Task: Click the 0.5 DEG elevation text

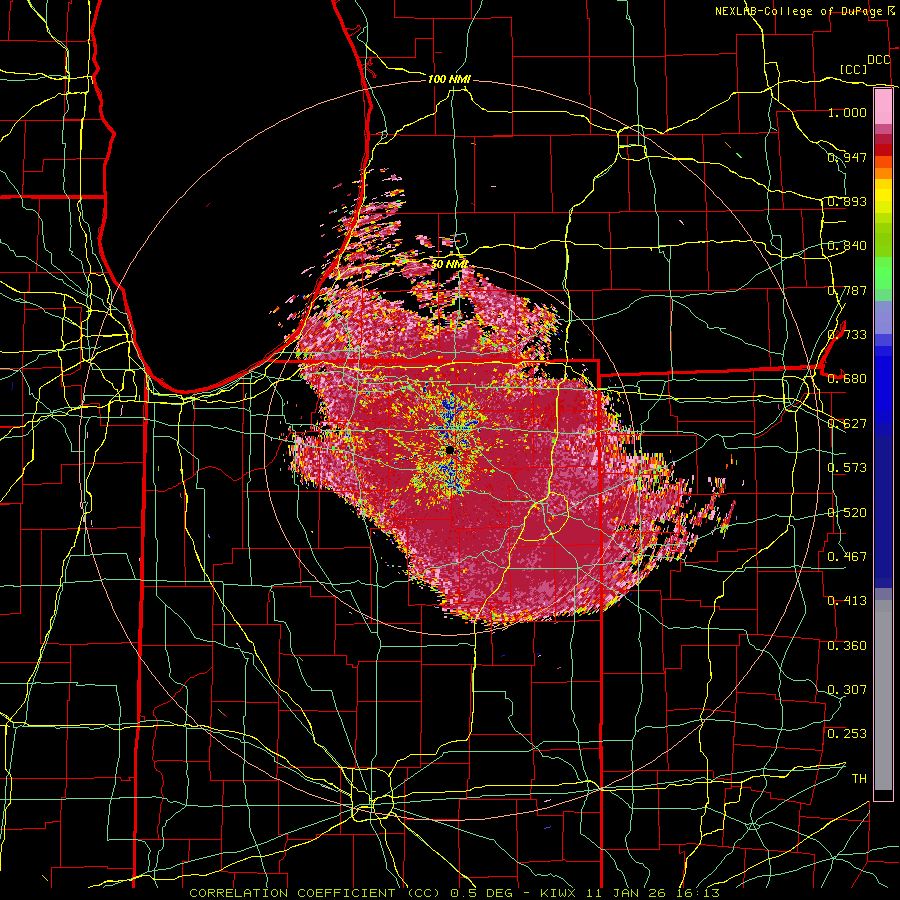Action: pyautogui.click(x=482, y=893)
